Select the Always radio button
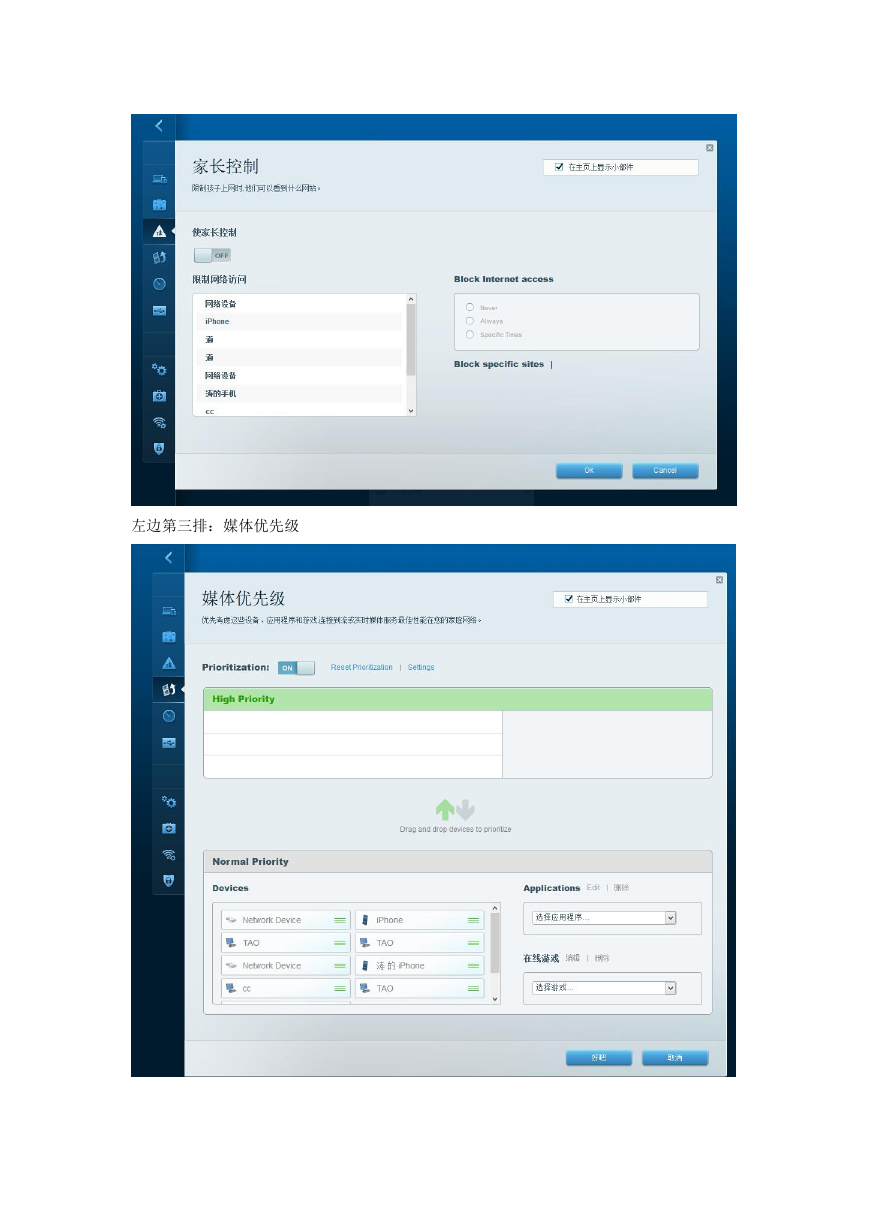 469,321
